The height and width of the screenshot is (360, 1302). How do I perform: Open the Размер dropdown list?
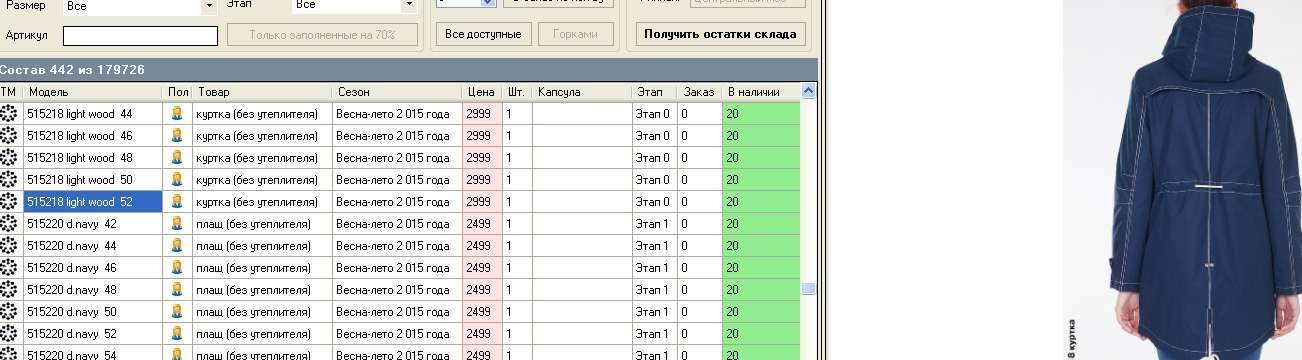(x=209, y=6)
